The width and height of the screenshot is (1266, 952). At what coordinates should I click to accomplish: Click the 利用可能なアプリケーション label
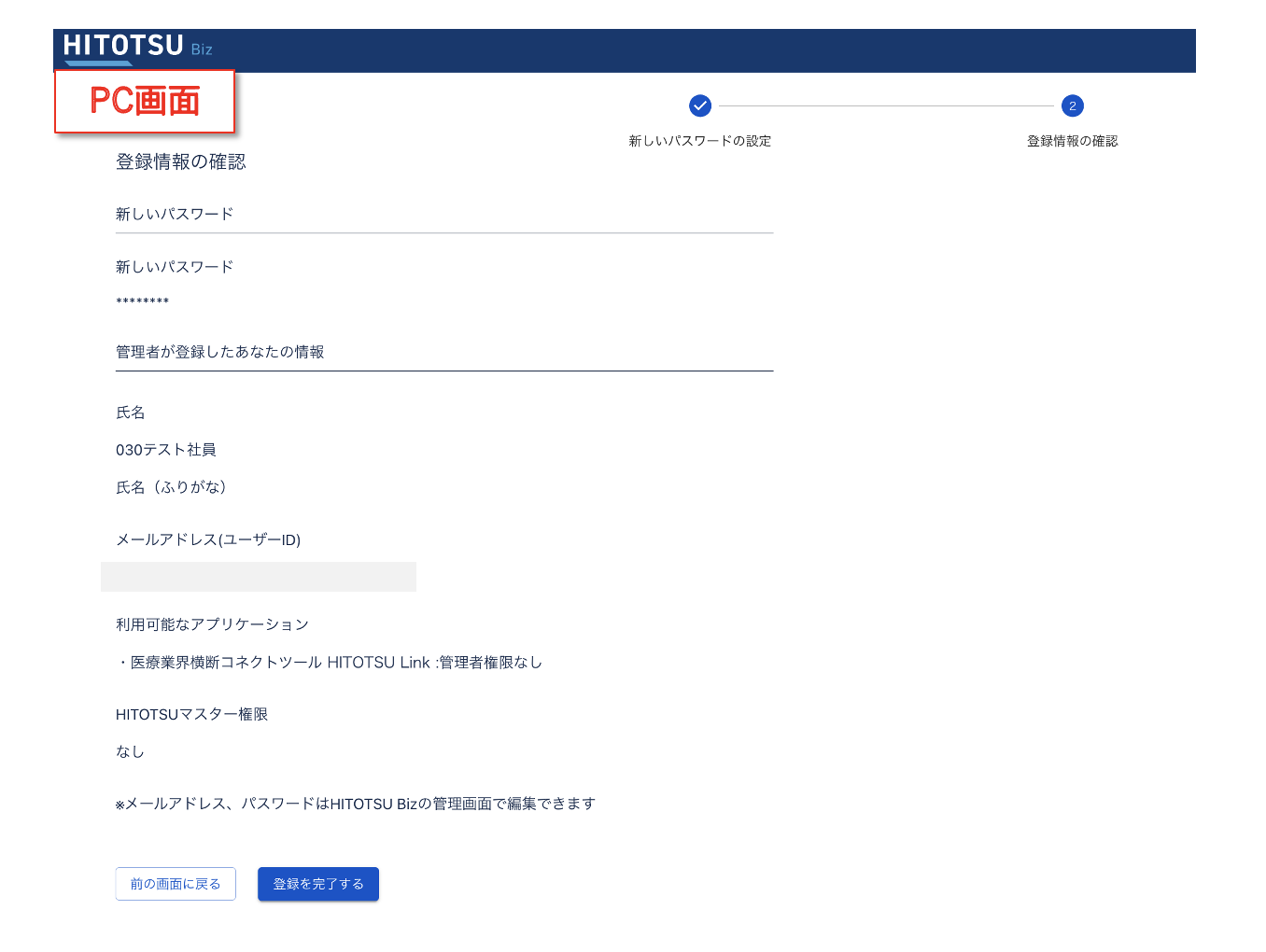pyautogui.click(x=212, y=624)
